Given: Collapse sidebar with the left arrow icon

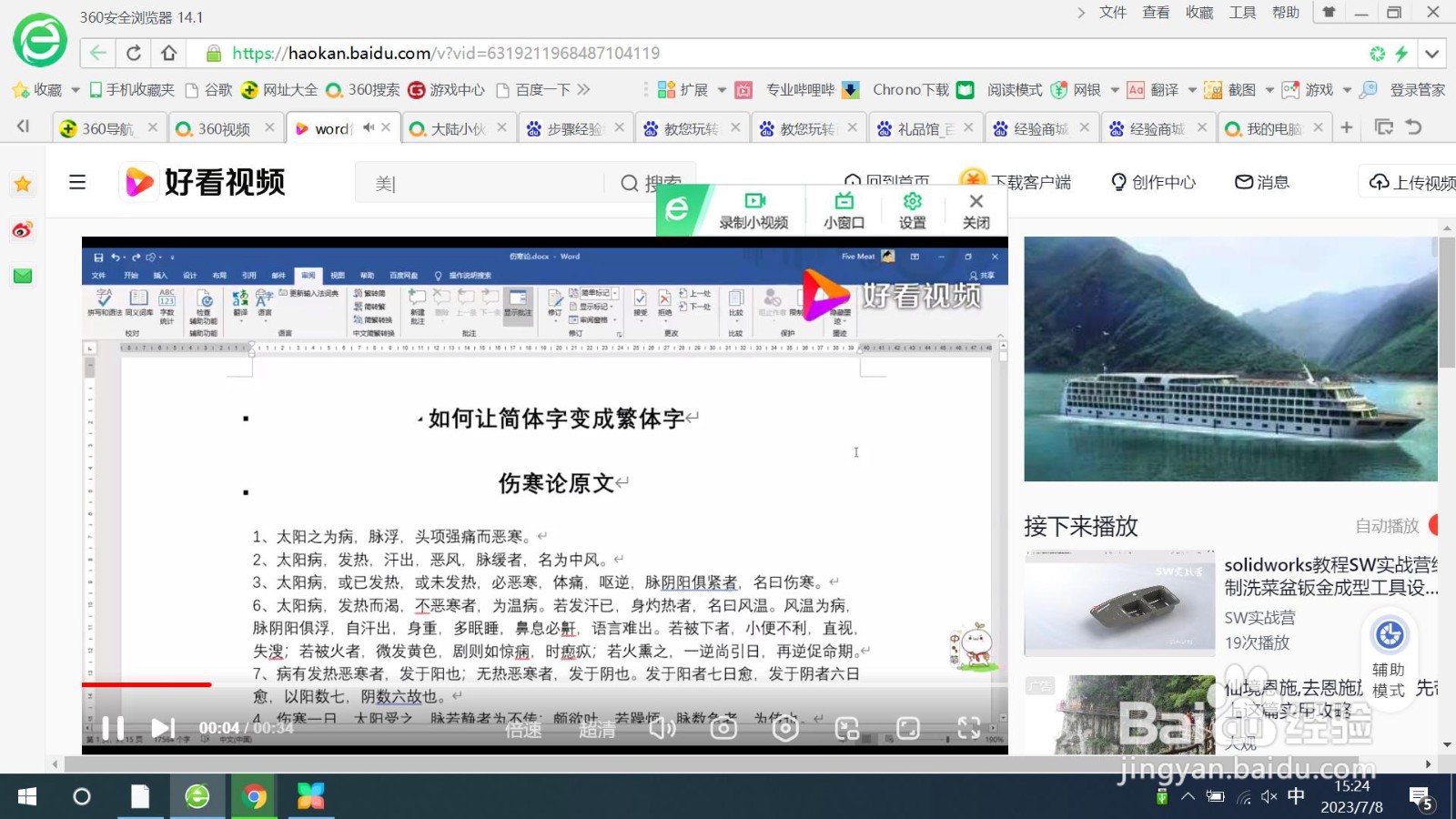Looking at the screenshot, I should pyautogui.click(x=24, y=126).
